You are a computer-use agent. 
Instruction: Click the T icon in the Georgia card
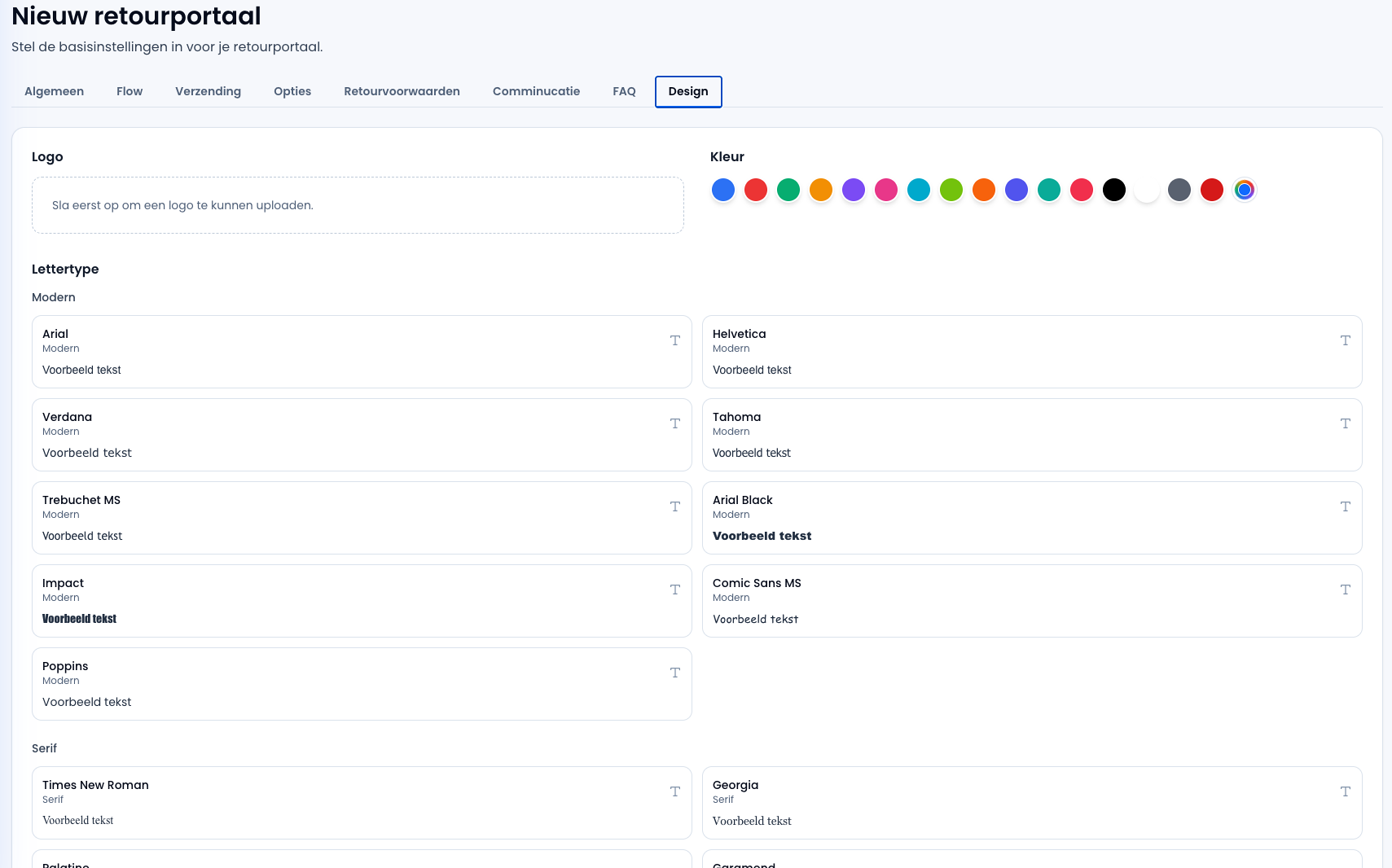(x=1346, y=791)
